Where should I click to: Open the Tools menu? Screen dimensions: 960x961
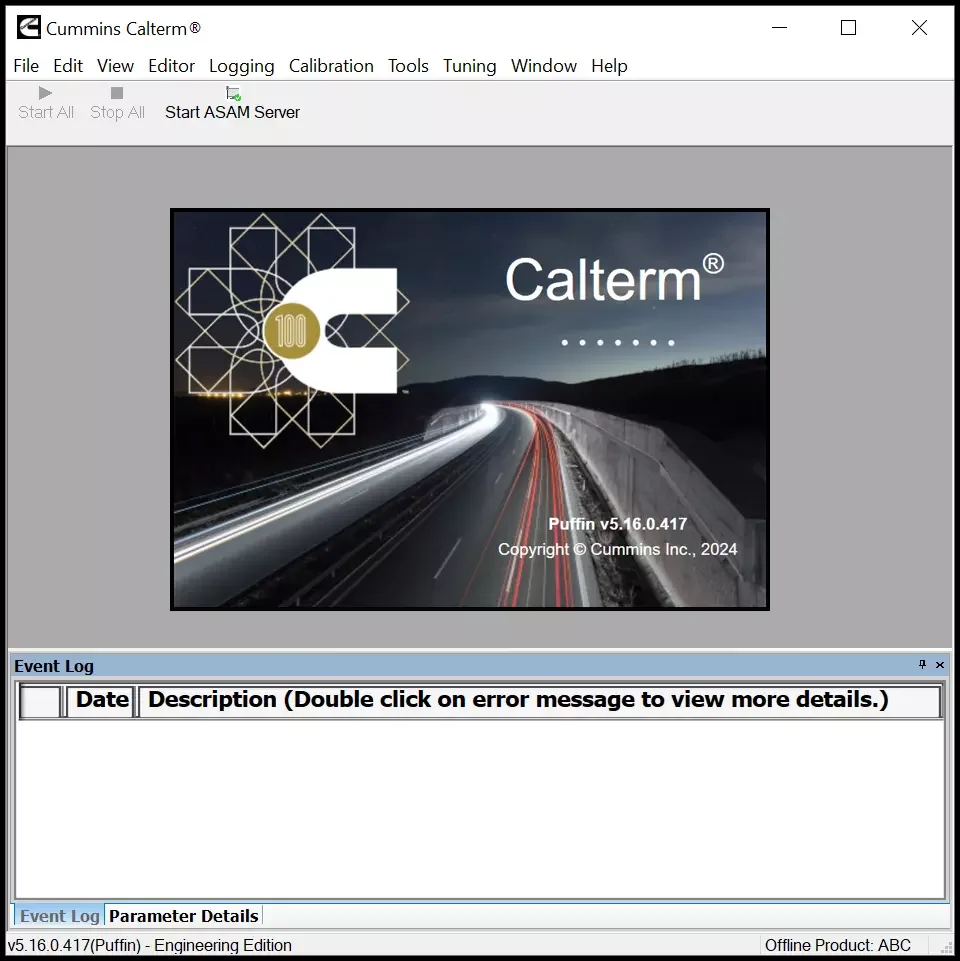click(407, 66)
